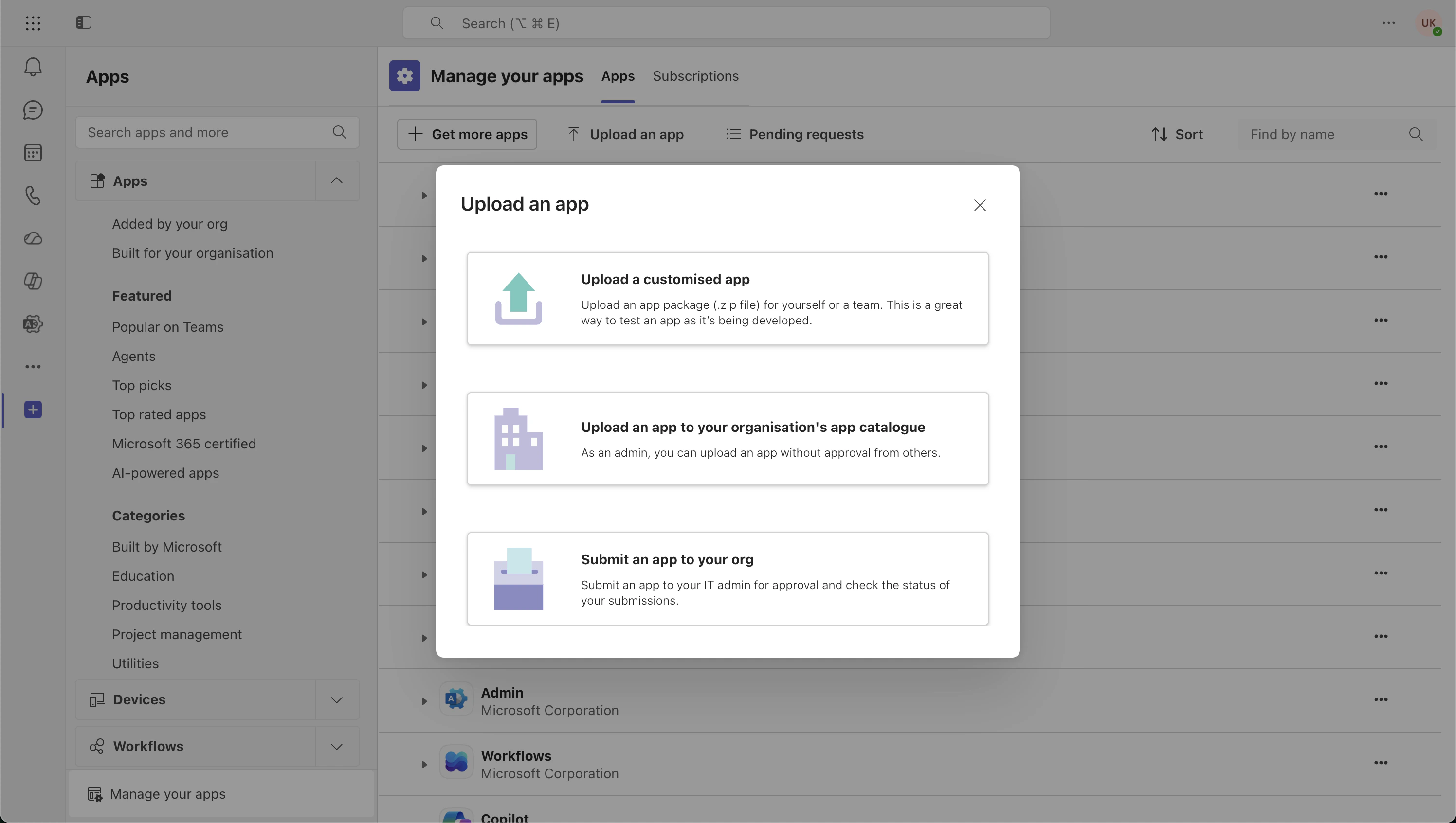This screenshot has width=1456, height=823.
Task: Close the Upload an app dialog
Action: [980, 205]
